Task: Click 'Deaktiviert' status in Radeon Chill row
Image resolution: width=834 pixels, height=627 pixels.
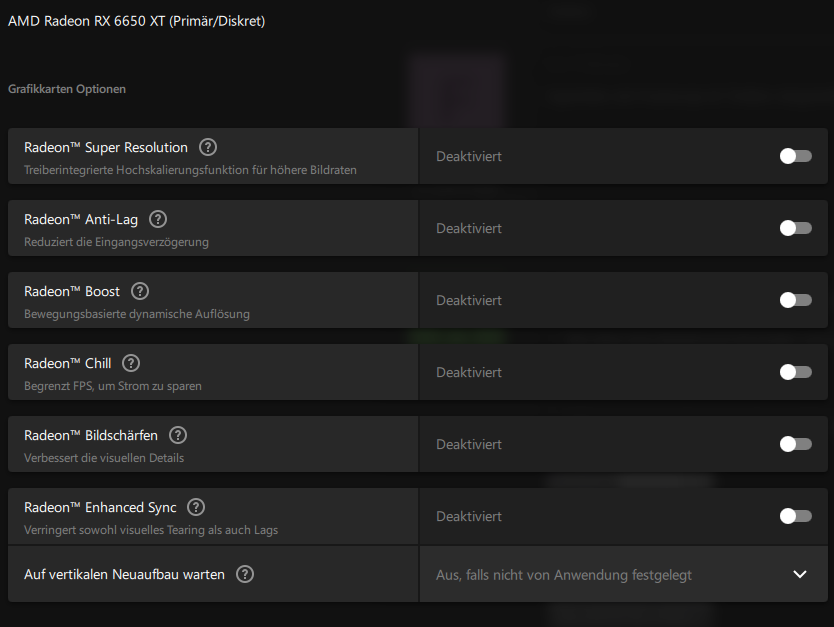Action: point(469,372)
